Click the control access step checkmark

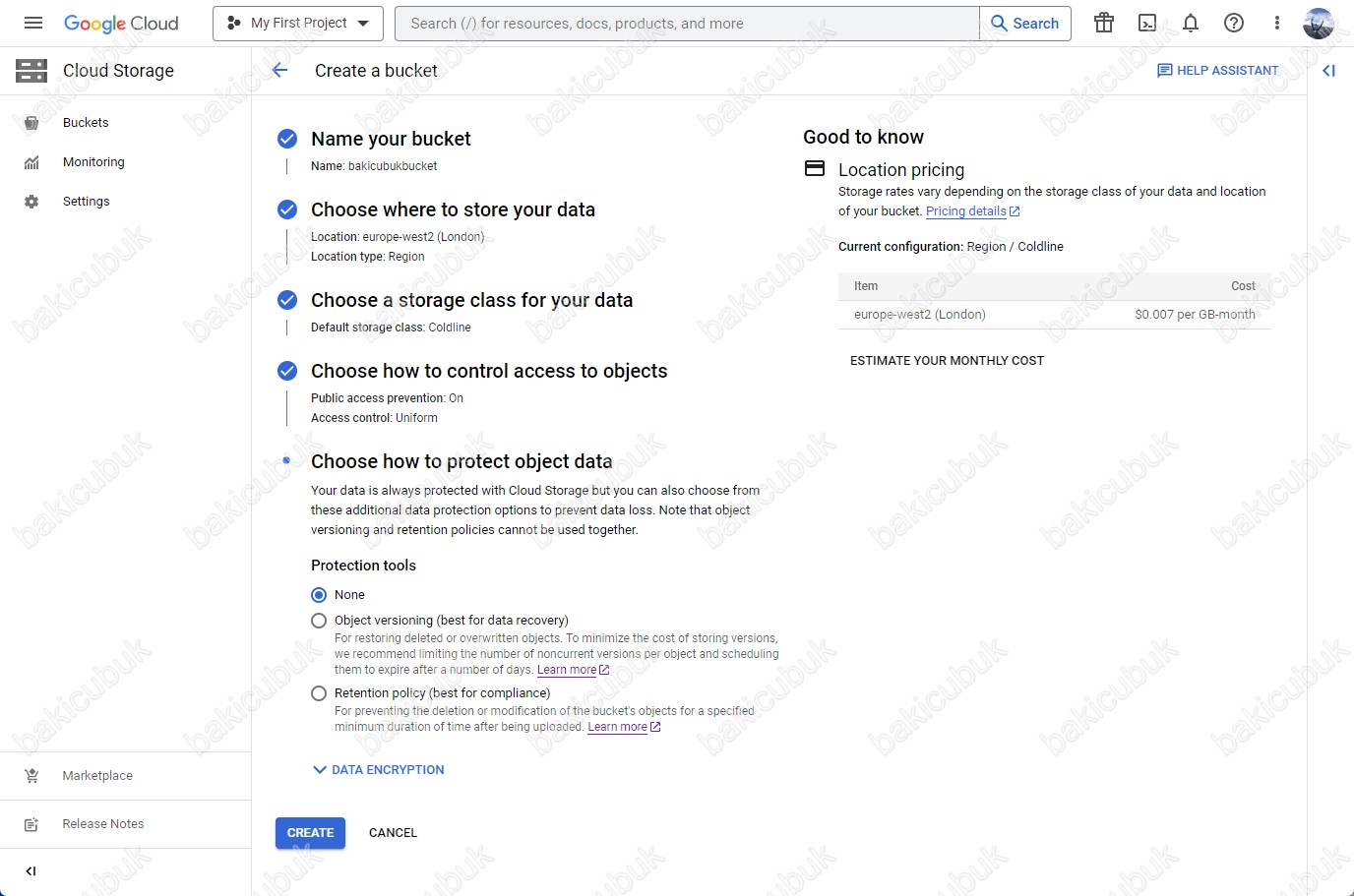coord(287,371)
